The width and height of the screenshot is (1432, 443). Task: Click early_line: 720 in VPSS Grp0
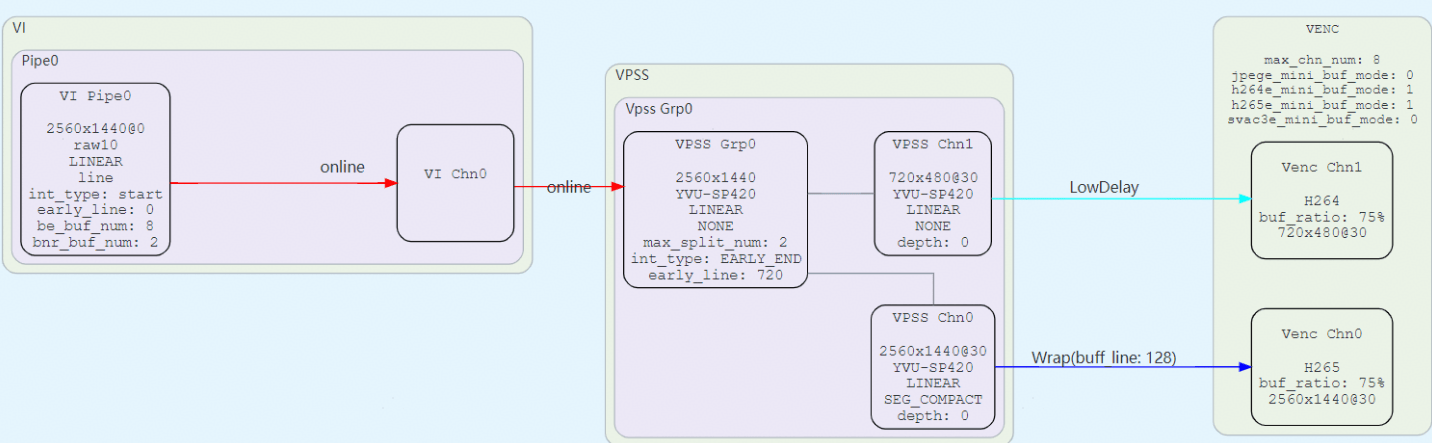click(x=715, y=275)
